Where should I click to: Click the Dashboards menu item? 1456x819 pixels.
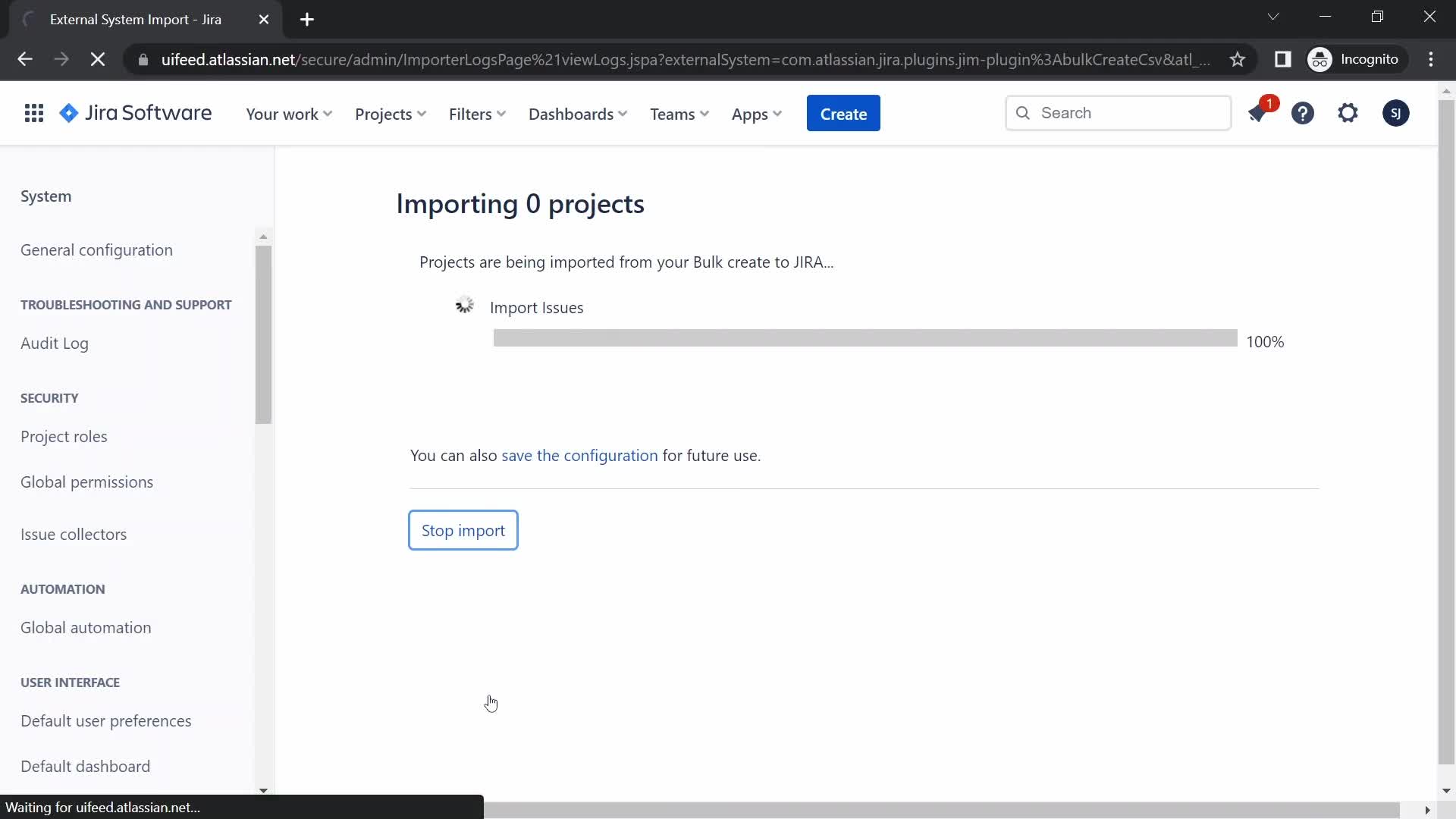click(578, 113)
